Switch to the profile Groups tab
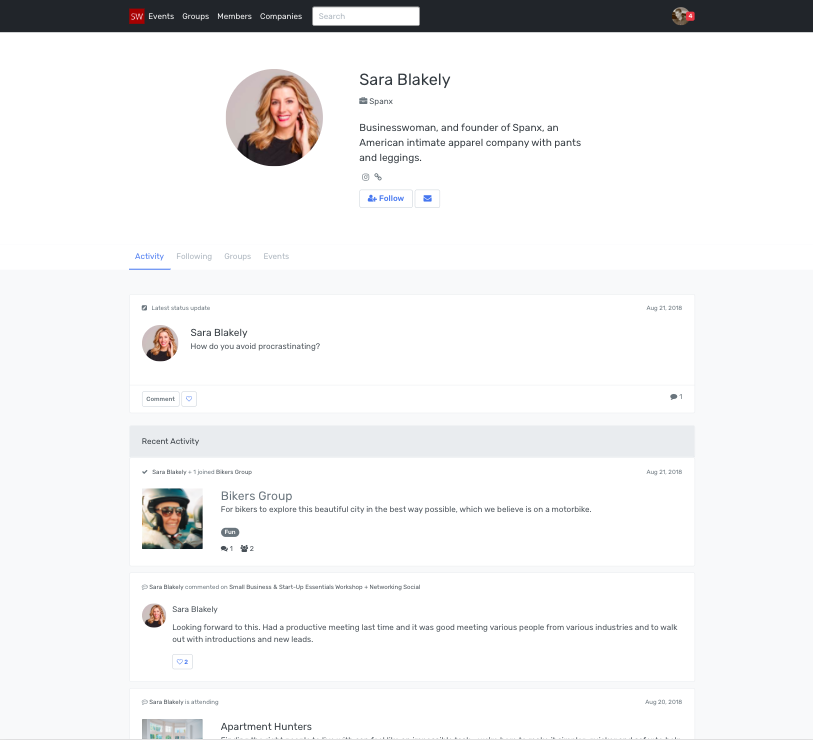 click(237, 256)
